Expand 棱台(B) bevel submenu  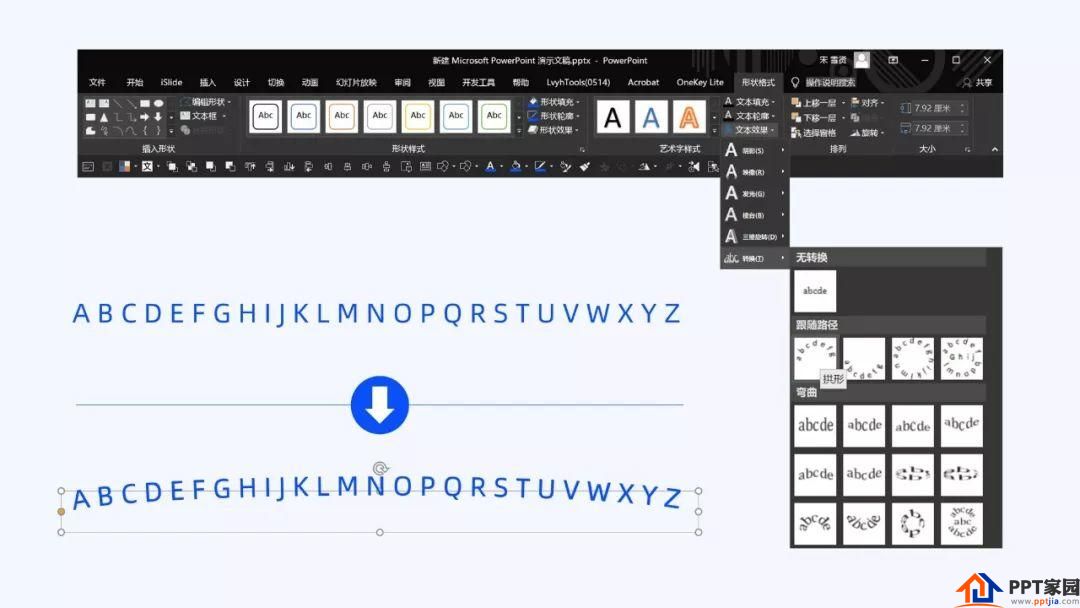click(754, 215)
